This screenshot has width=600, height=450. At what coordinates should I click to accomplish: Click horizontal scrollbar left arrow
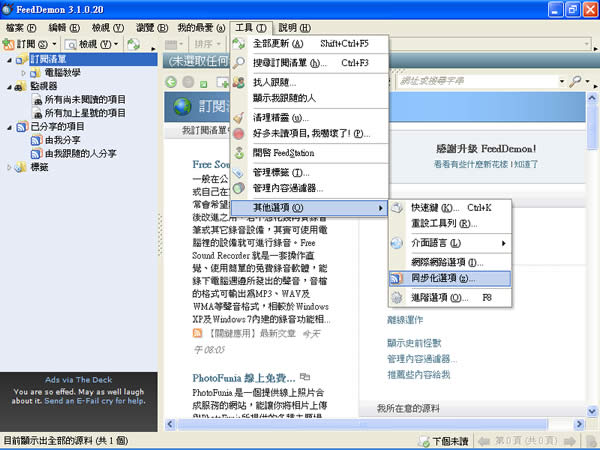tap(170, 424)
